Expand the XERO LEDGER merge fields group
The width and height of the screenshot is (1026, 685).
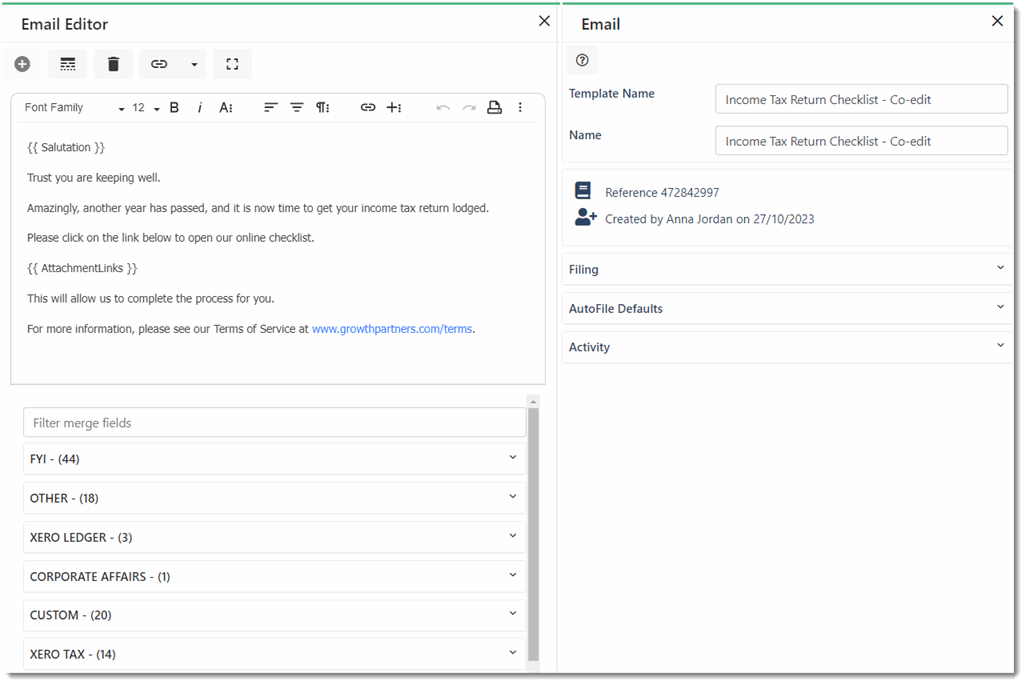[273, 537]
